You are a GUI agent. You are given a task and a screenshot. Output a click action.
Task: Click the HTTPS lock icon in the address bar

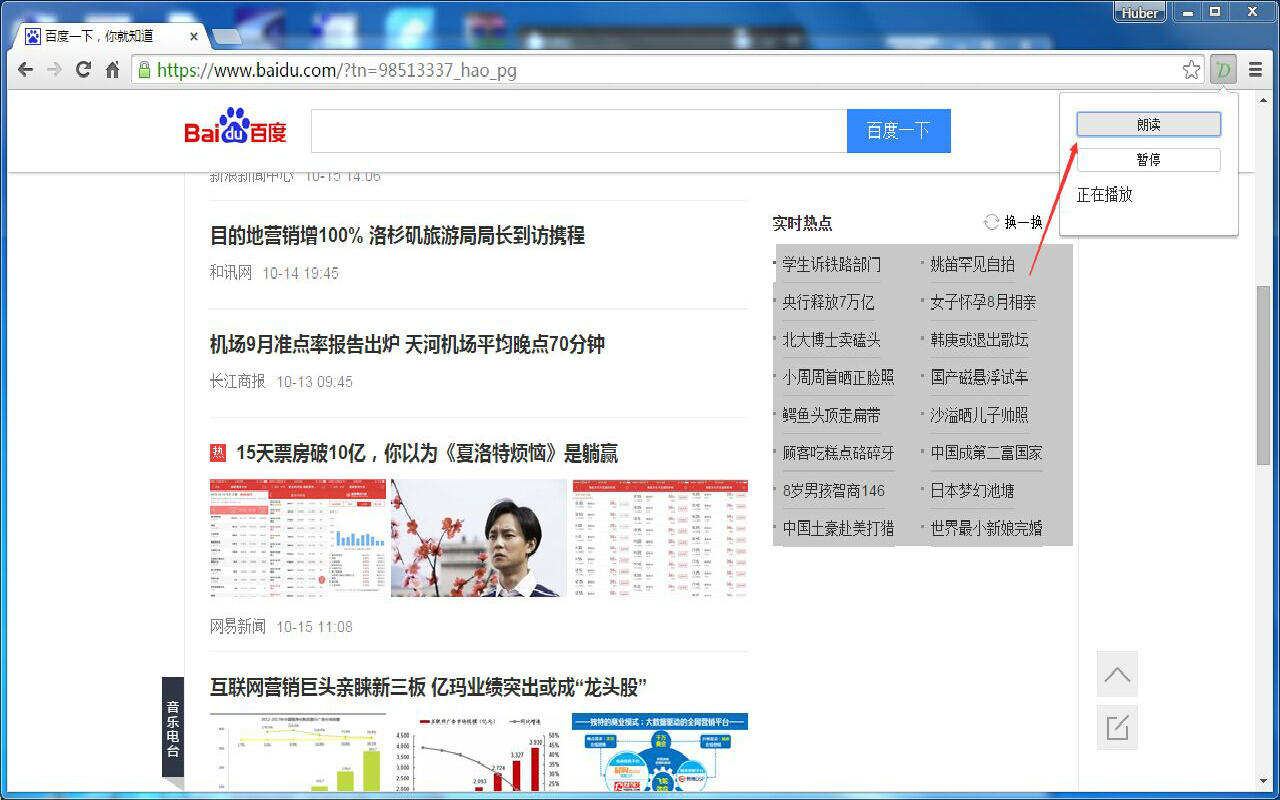[x=146, y=71]
